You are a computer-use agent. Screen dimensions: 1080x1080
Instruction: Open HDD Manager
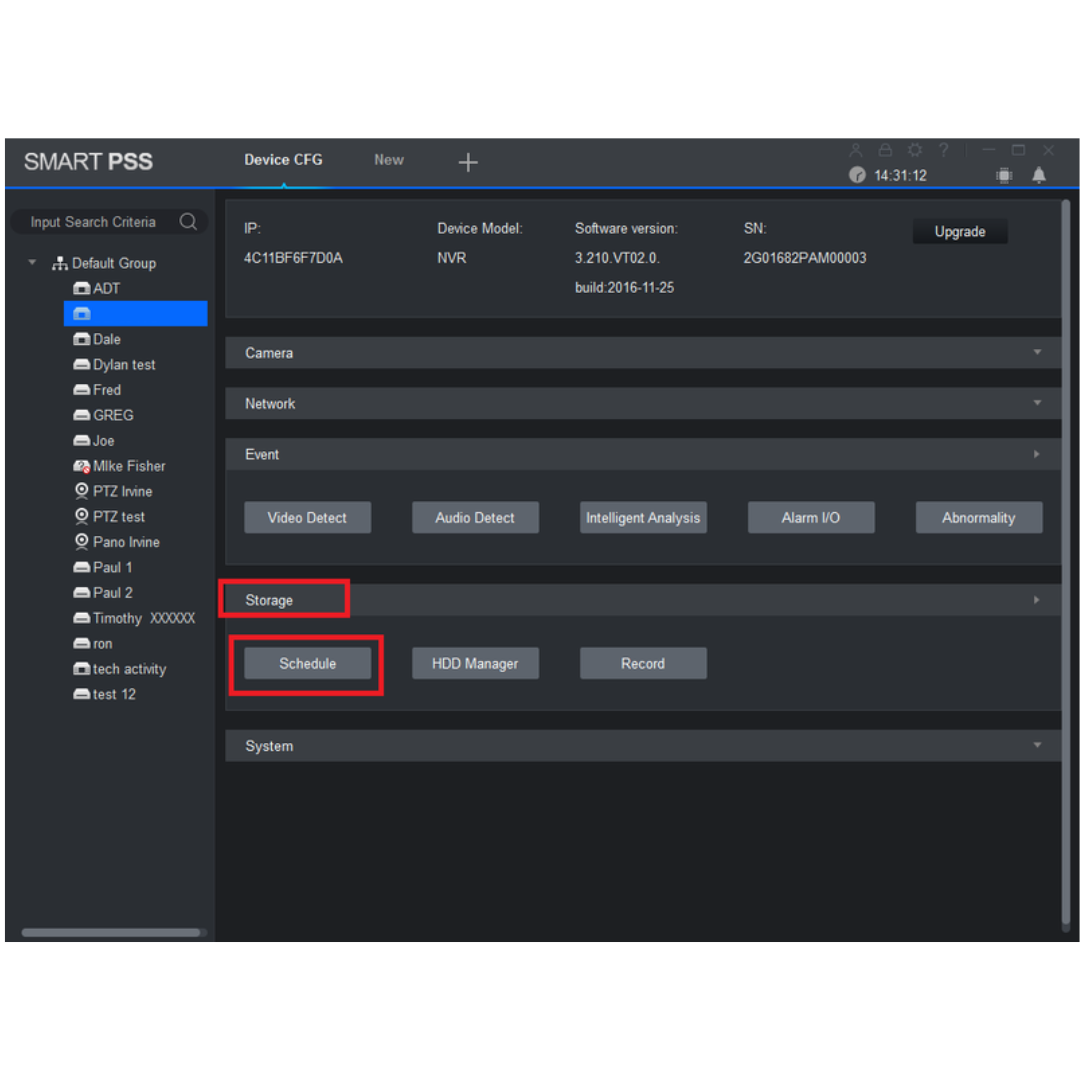(475, 663)
